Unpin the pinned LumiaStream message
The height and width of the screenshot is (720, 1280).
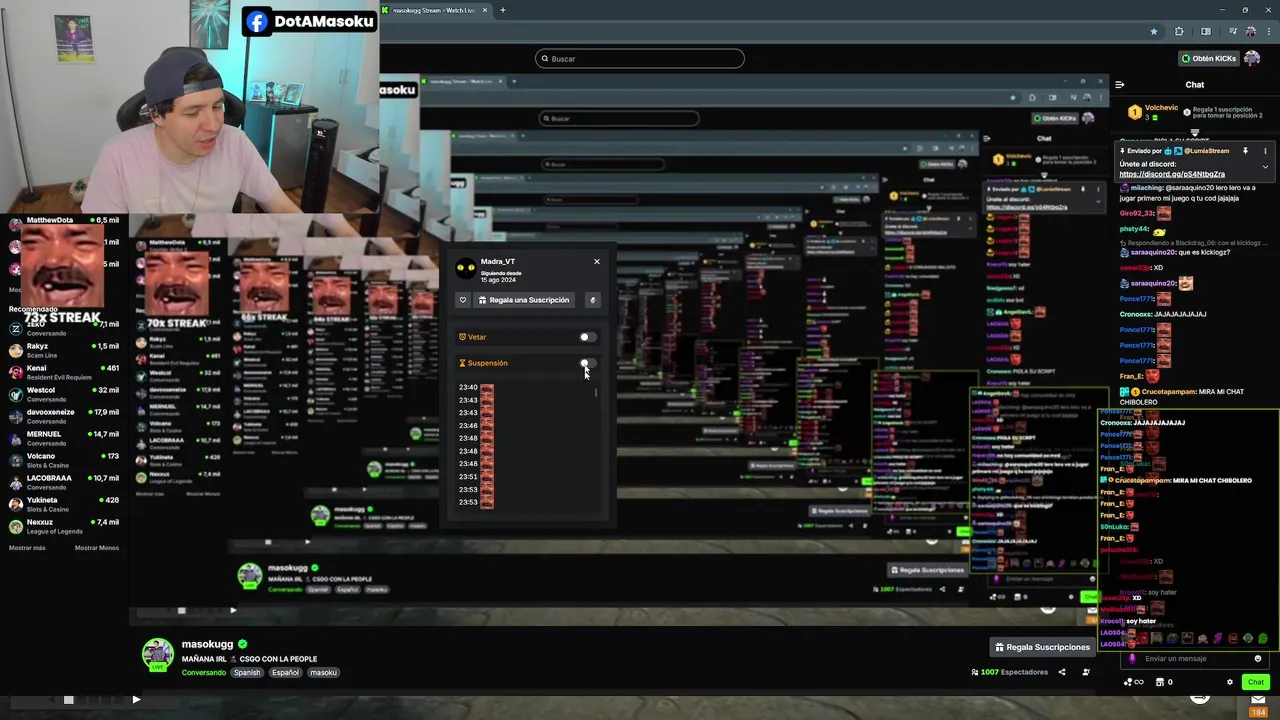1245,151
